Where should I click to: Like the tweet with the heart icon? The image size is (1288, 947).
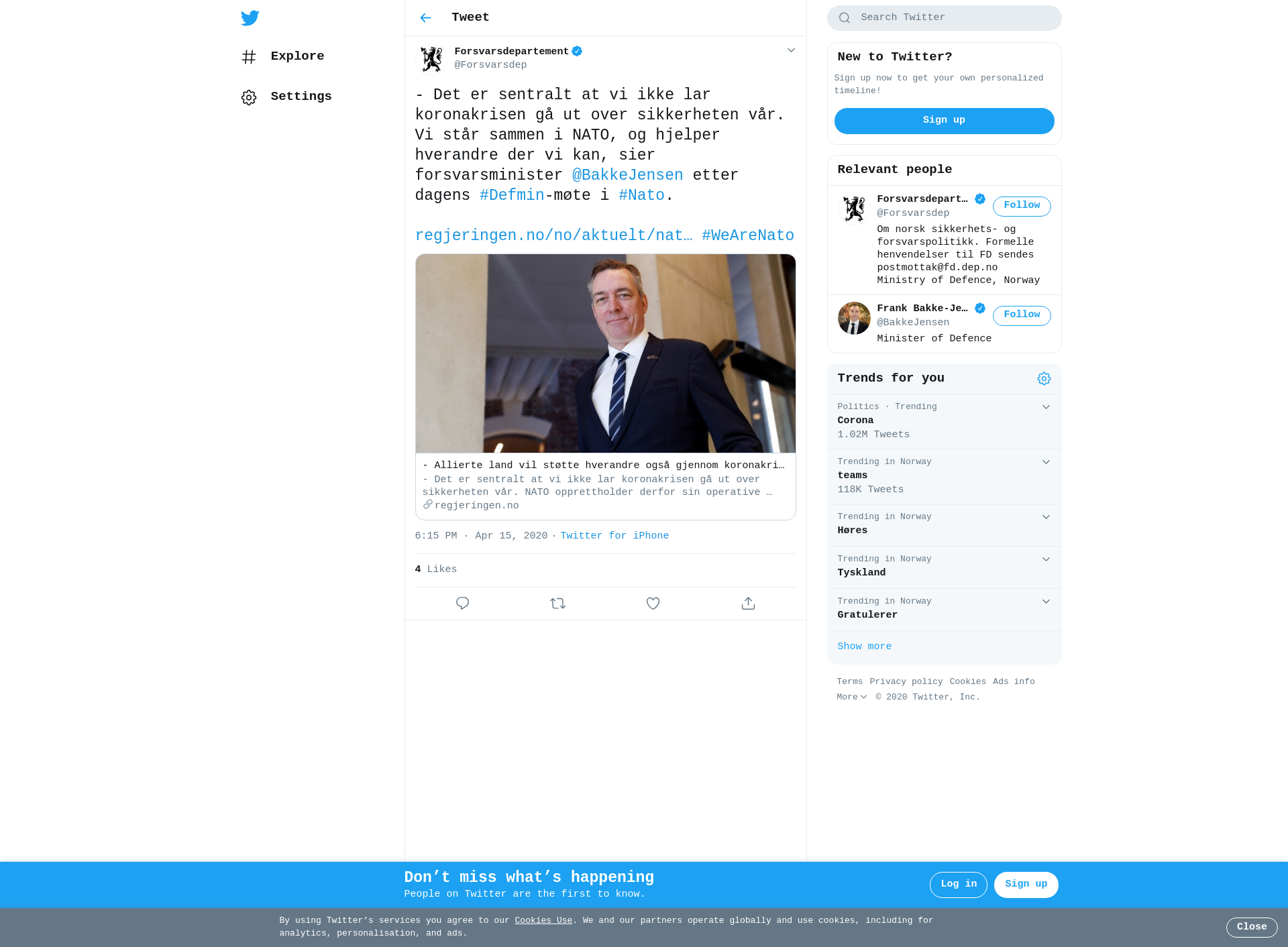tap(653, 604)
